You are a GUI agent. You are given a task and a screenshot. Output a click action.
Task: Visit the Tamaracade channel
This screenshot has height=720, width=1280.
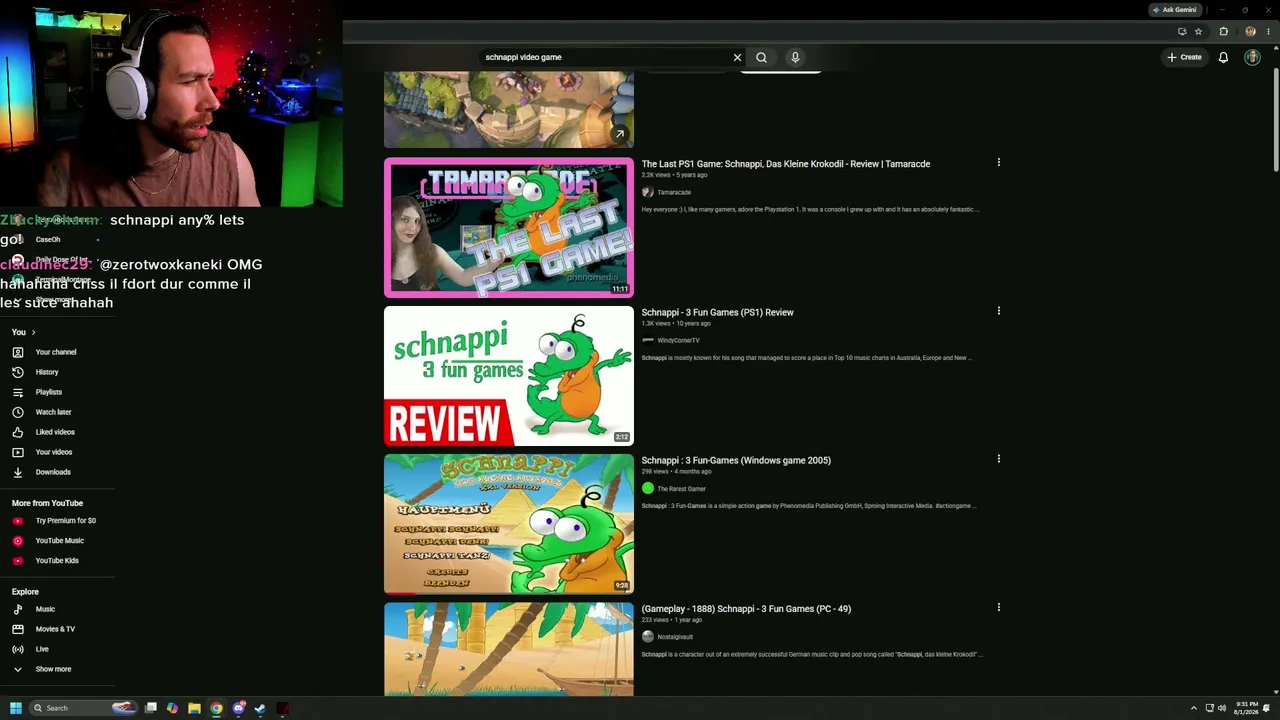pyautogui.click(x=674, y=192)
